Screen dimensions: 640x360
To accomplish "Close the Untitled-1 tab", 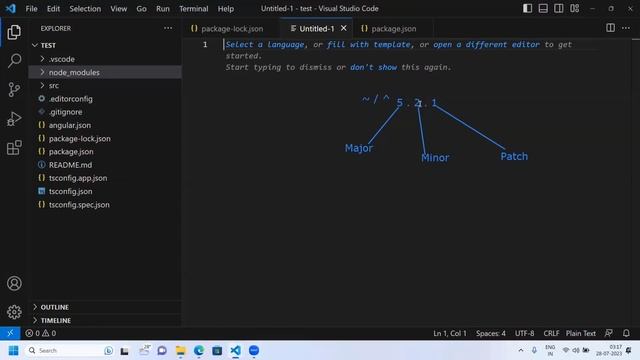I will pos(344,28).
